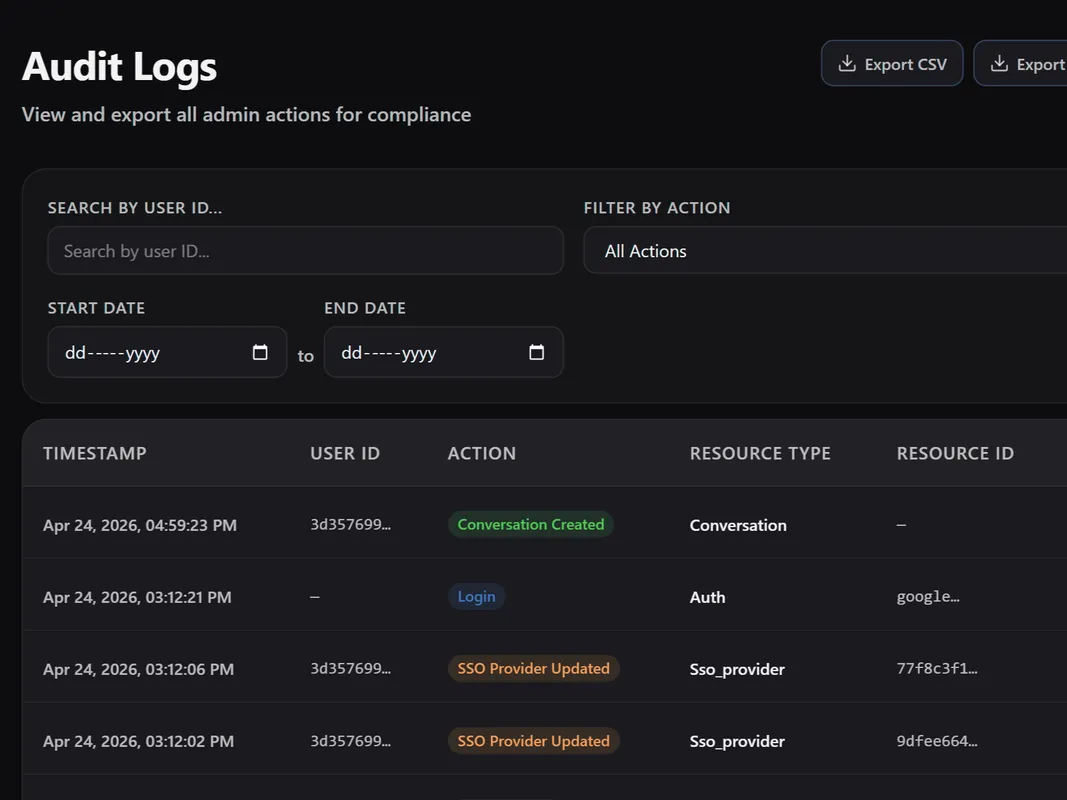Screen dimensions: 1067x800
Task: Click the Conversation Created action badge
Action: pyautogui.click(x=531, y=524)
